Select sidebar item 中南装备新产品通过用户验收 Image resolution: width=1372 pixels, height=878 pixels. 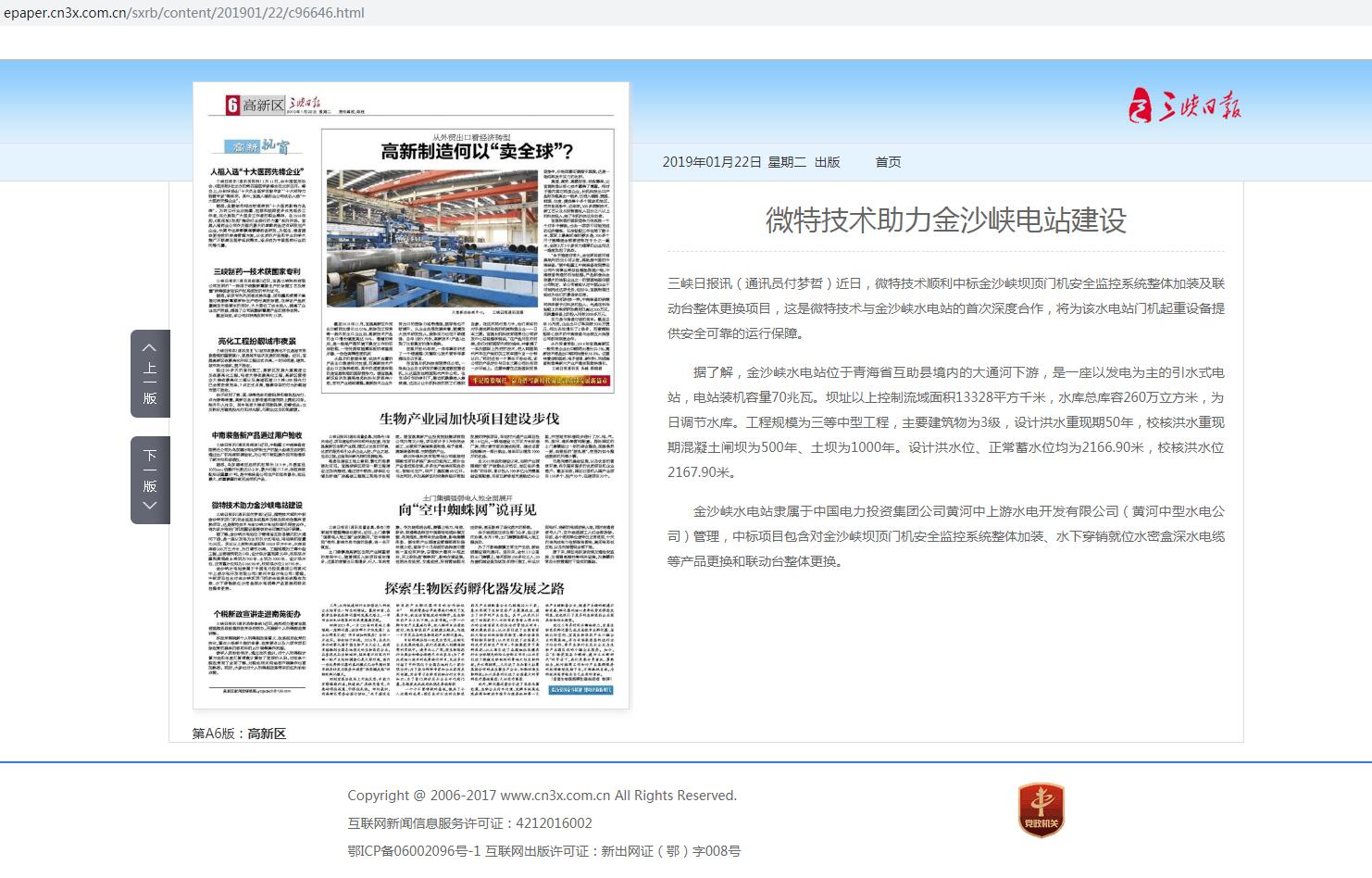click(x=256, y=435)
